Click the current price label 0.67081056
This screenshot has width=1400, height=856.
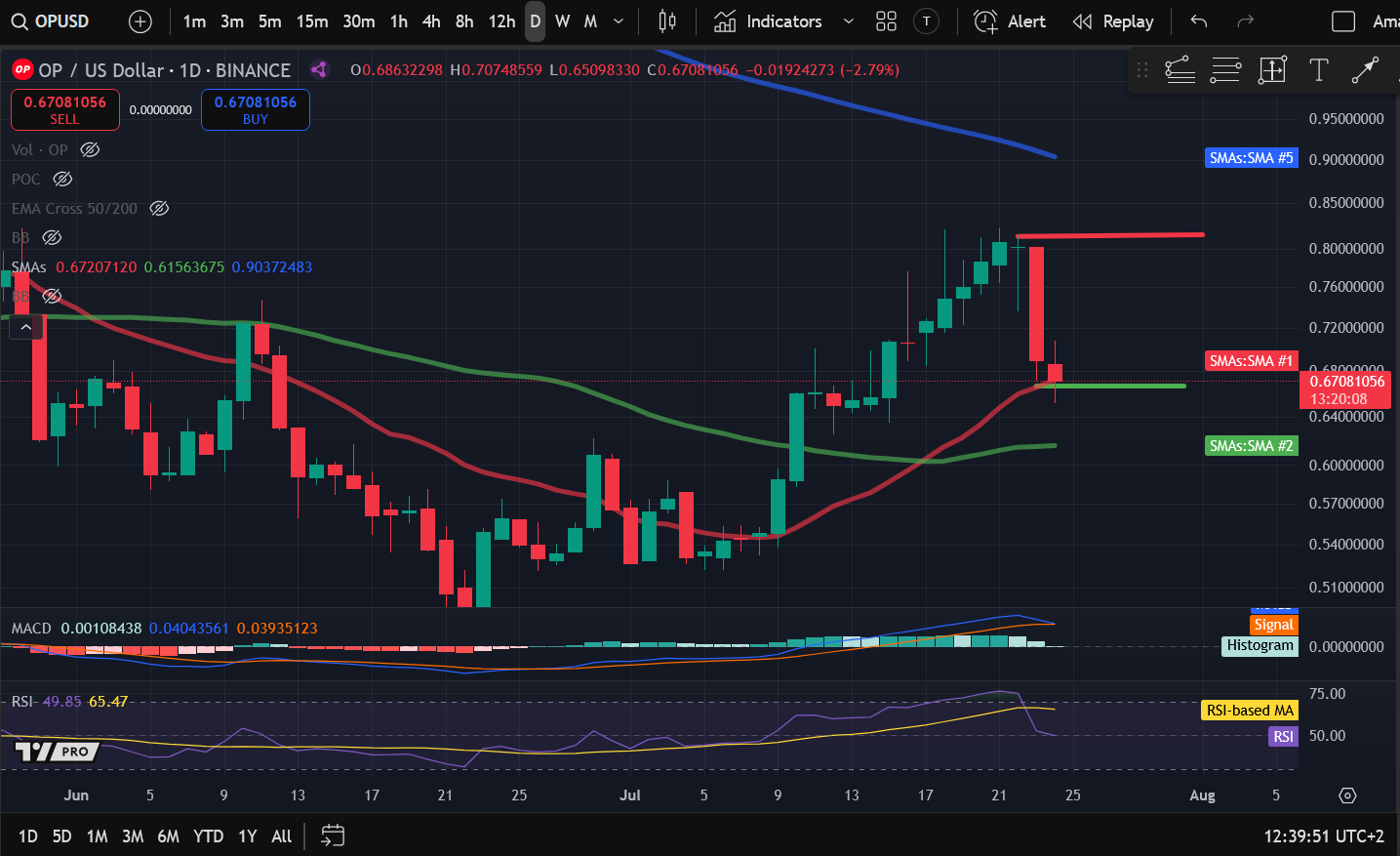(1347, 389)
